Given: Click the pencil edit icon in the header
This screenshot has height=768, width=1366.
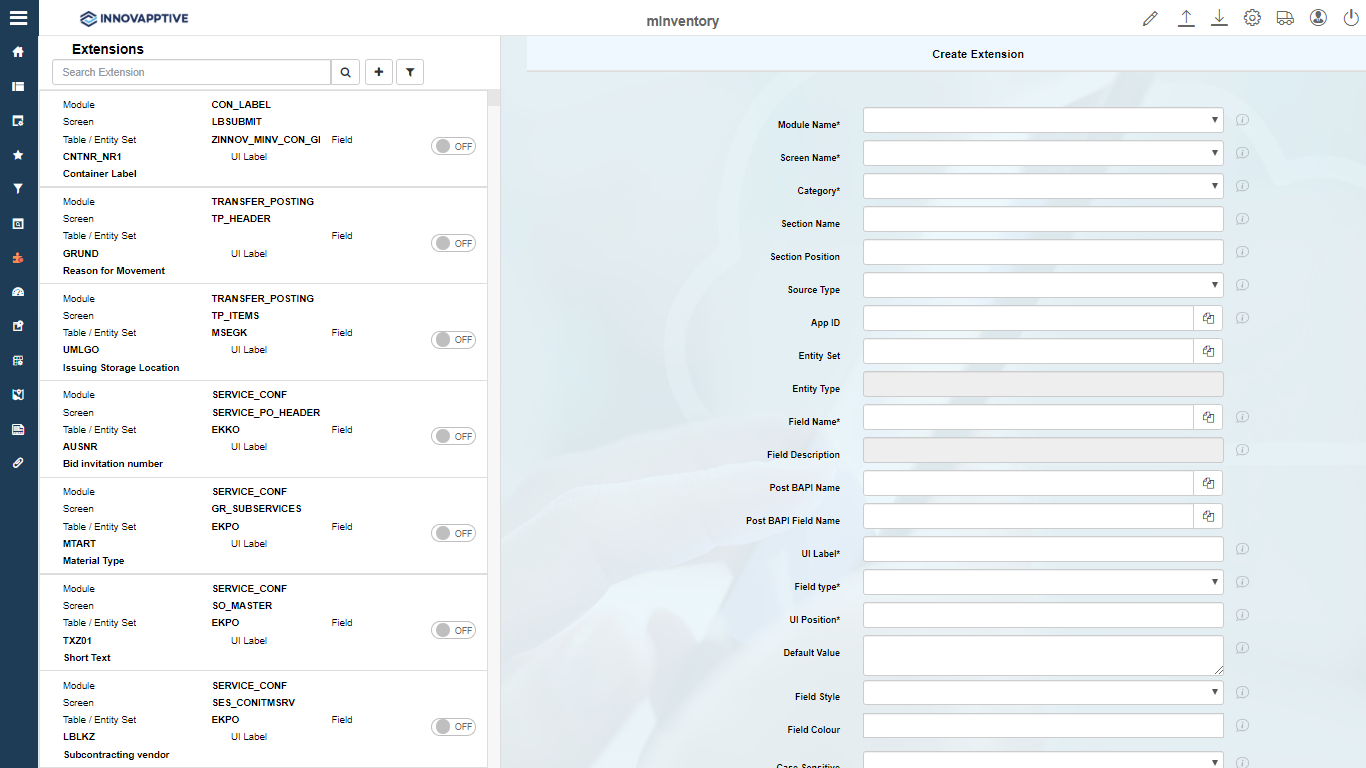Looking at the screenshot, I should pyautogui.click(x=1150, y=18).
